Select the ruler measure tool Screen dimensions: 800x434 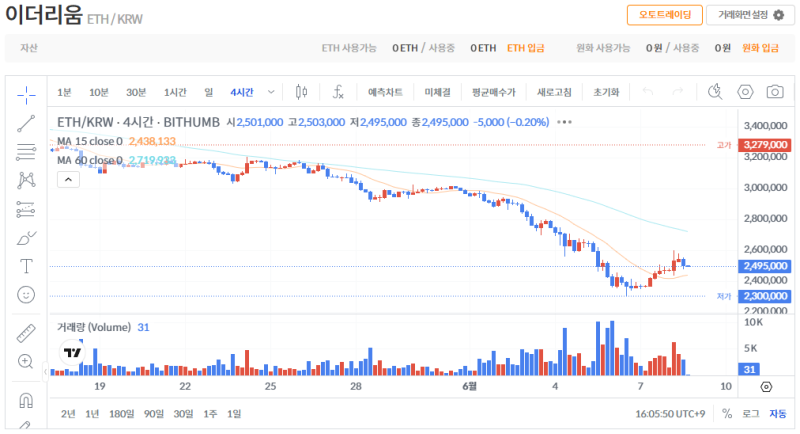(x=26, y=334)
